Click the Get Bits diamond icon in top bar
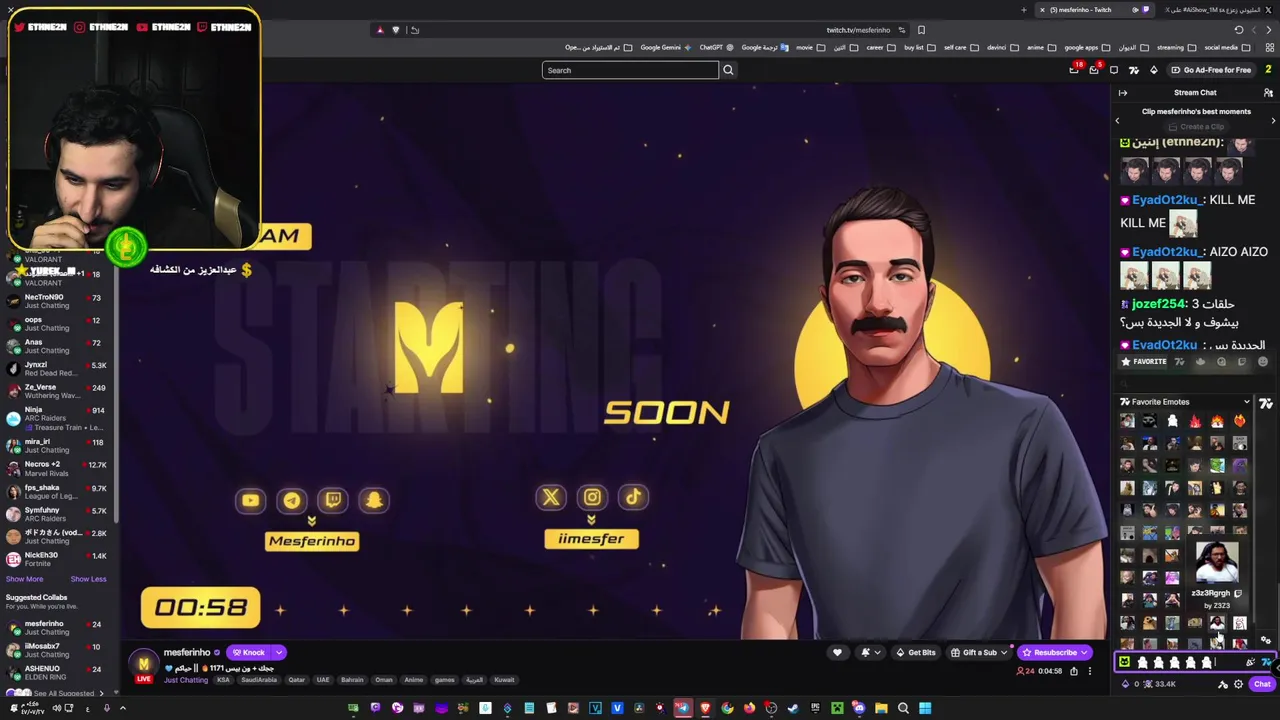This screenshot has width=1280, height=720. pos(1153,70)
